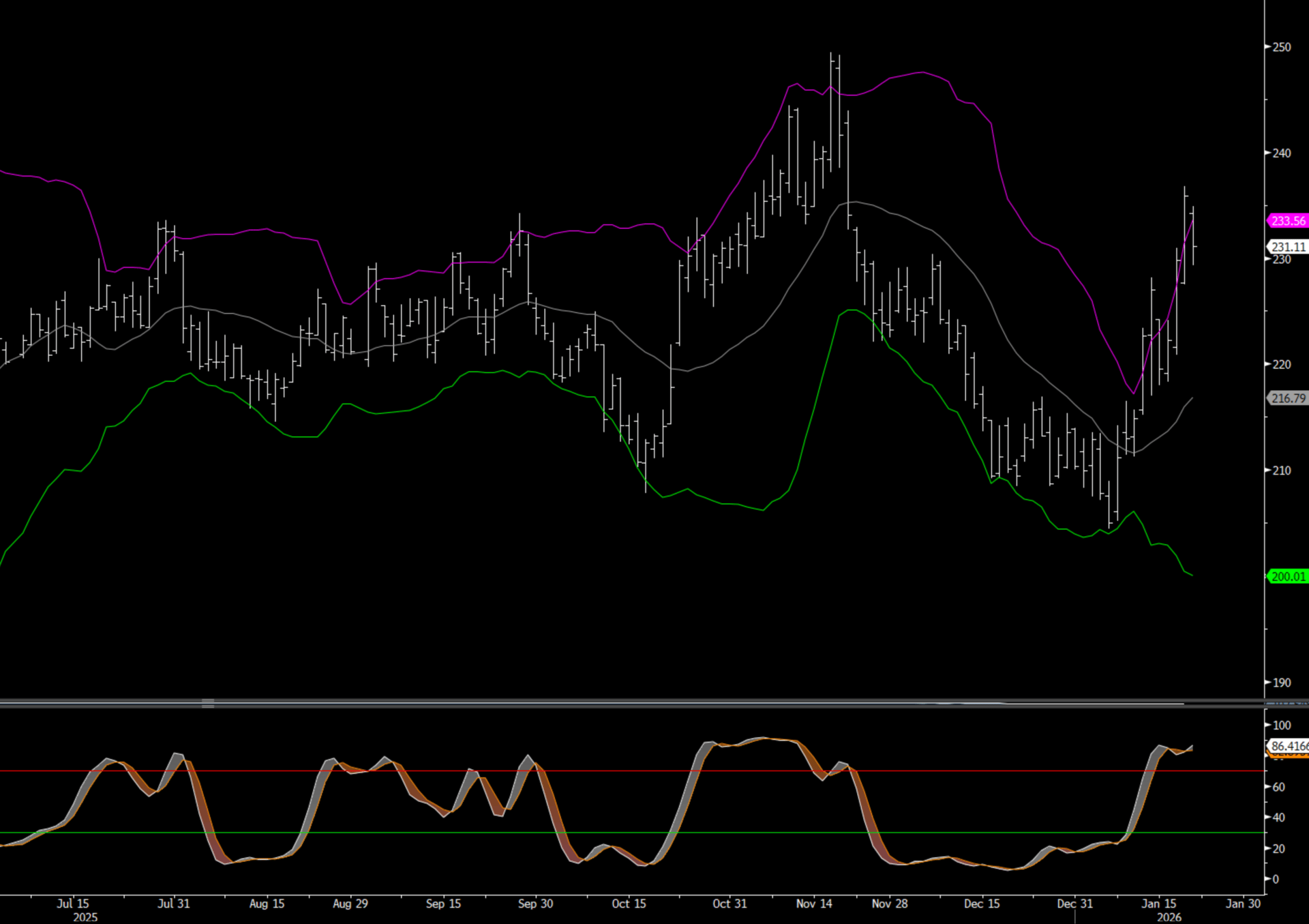The width and height of the screenshot is (1309, 924).
Task: Click the Jan 30 date axis label
Action: (x=1243, y=904)
